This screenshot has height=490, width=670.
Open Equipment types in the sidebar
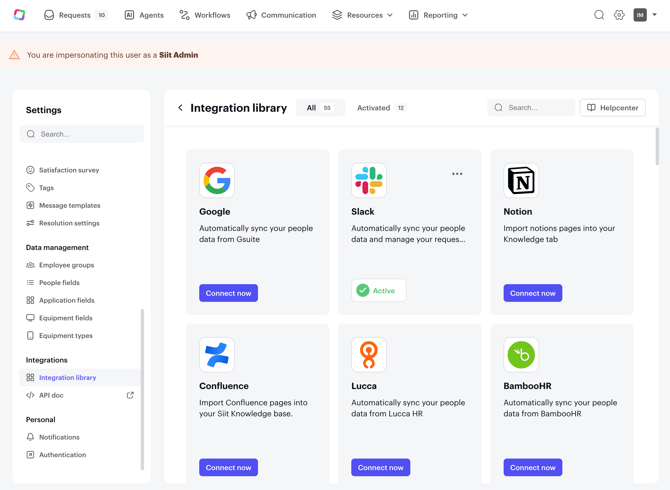[66, 336]
